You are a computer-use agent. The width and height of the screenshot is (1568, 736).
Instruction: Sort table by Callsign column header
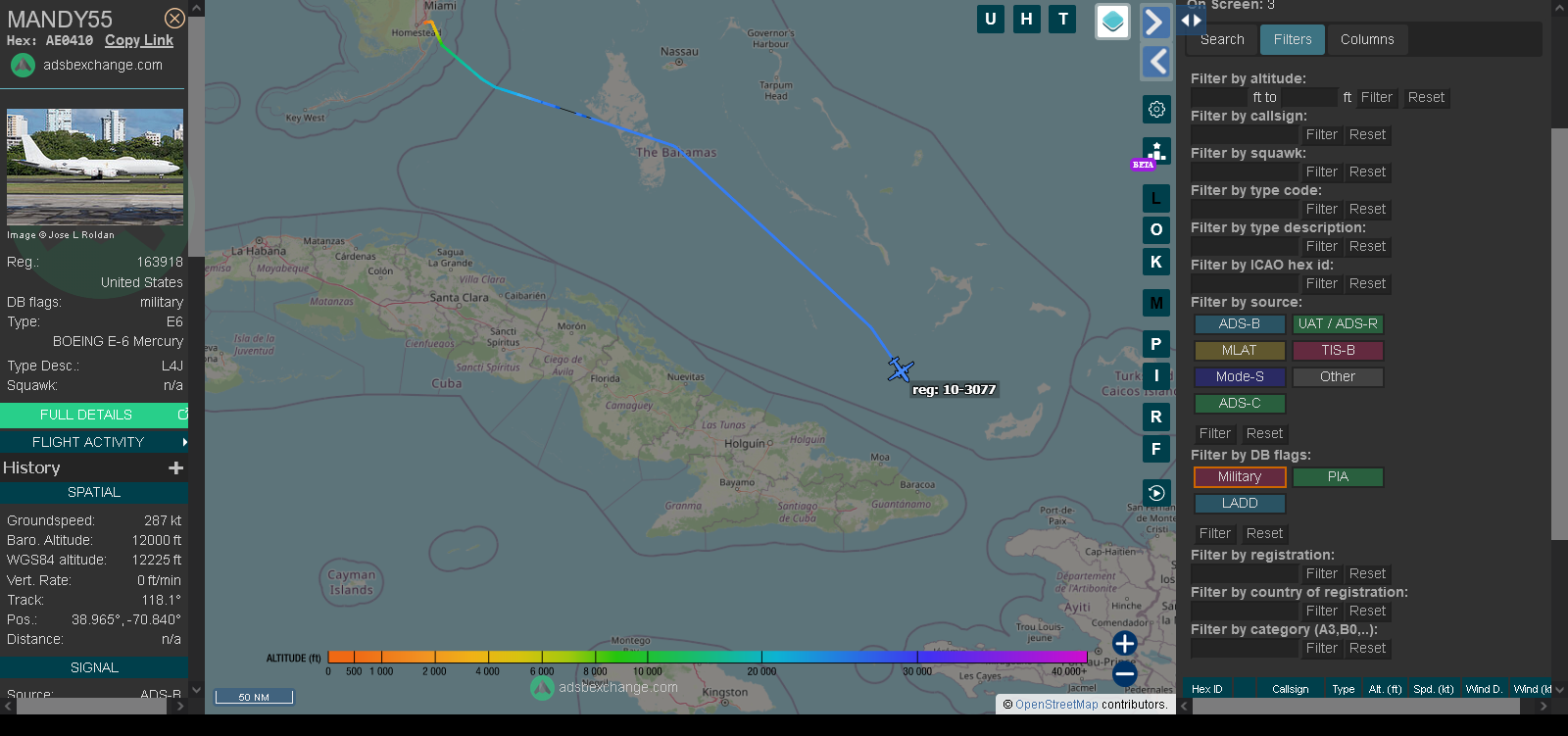click(x=1290, y=689)
